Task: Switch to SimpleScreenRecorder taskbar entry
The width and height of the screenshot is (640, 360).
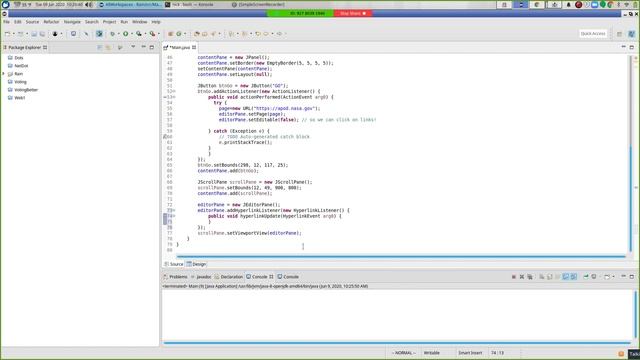Action: (x=258, y=4)
